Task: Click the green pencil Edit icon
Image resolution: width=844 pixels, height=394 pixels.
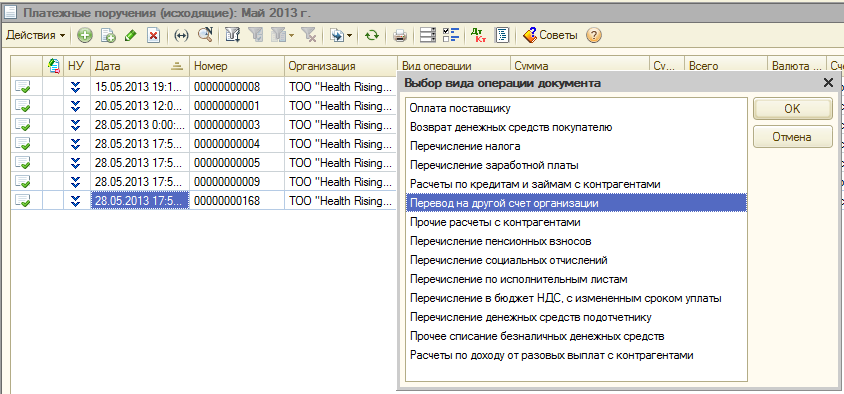Action: click(x=131, y=36)
